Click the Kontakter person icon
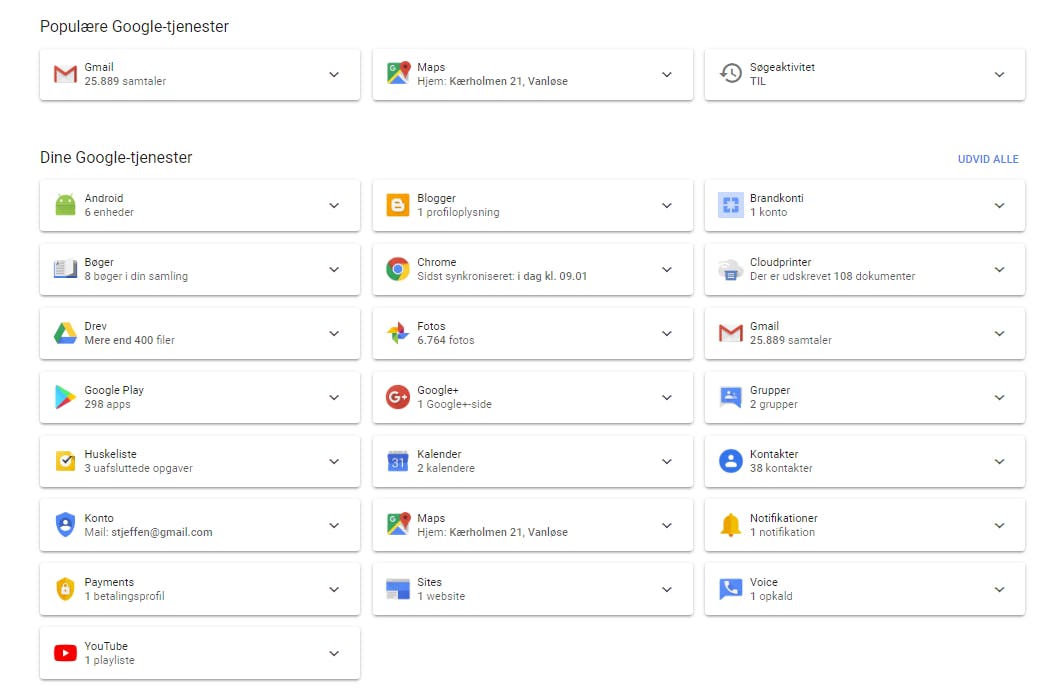Viewport: 1059px width, 696px height. coord(731,461)
